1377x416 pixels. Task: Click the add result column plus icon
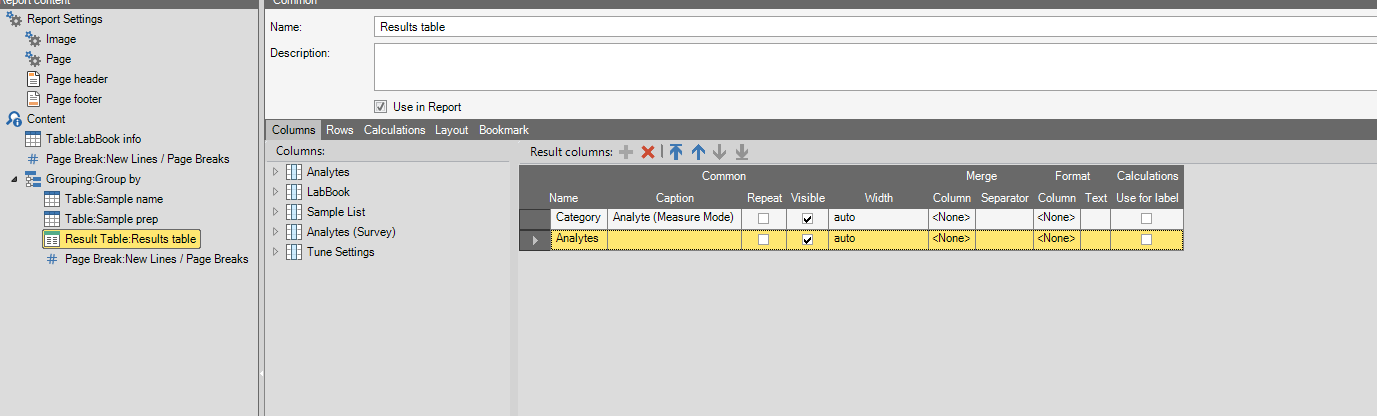pos(626,152)
